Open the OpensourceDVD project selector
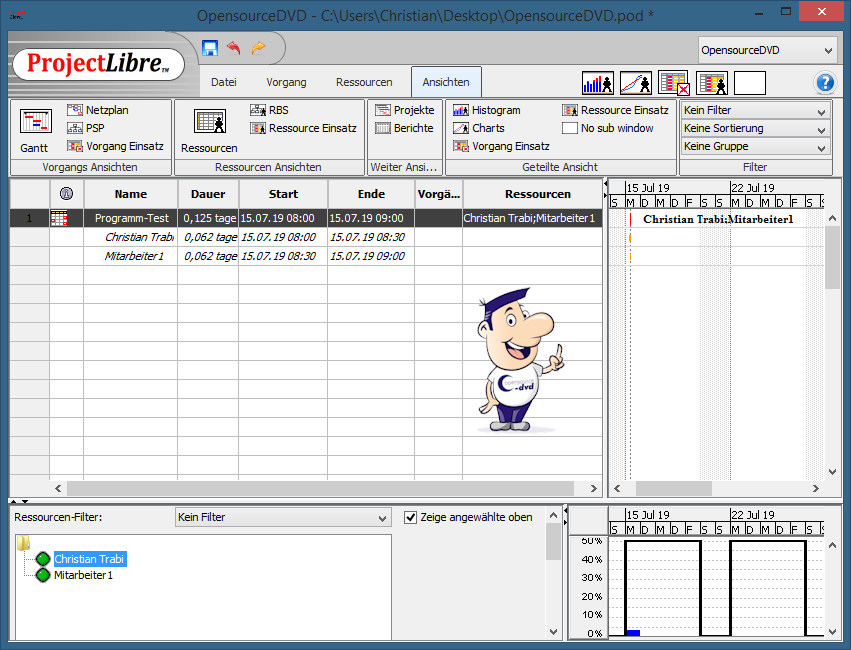 766,50
